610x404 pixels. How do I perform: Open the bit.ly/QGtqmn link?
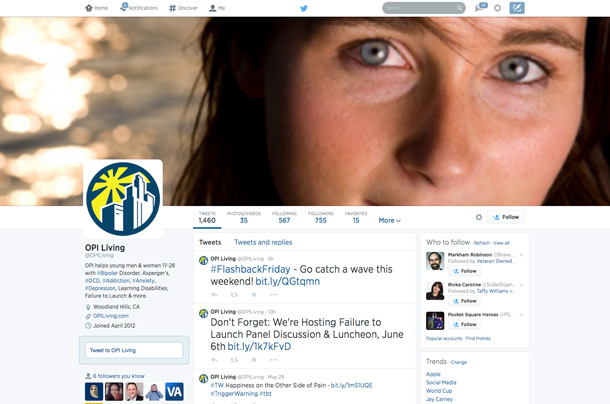(x=285, y=281)
